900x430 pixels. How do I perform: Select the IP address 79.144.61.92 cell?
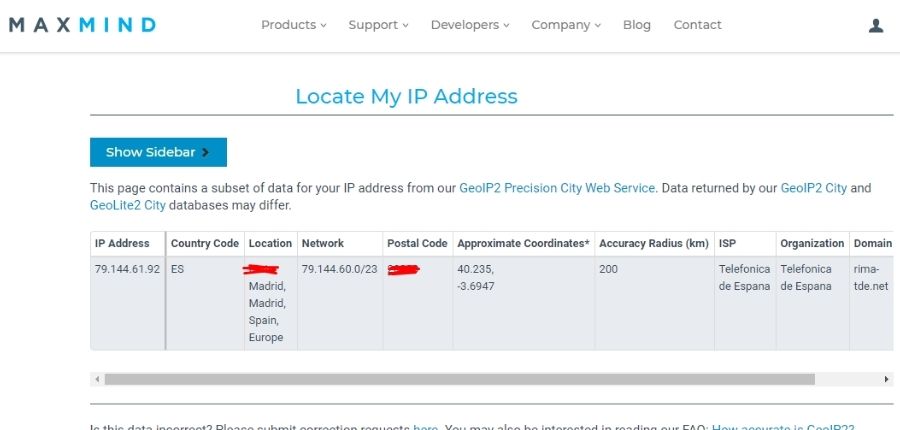[x=127, y=303]
